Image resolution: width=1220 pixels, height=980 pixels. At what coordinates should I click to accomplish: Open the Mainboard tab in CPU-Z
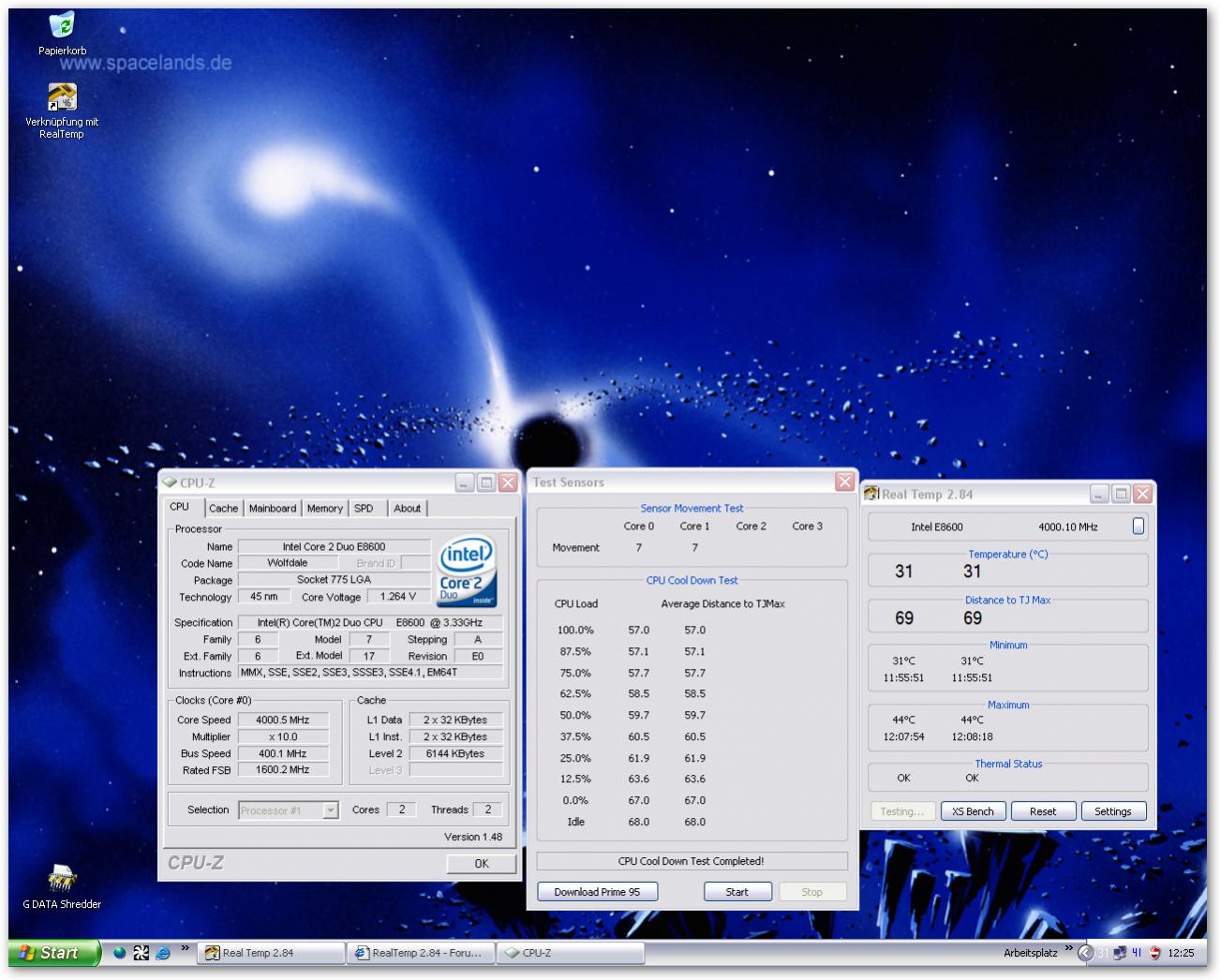pyautogui.click(x=273, y=509)
